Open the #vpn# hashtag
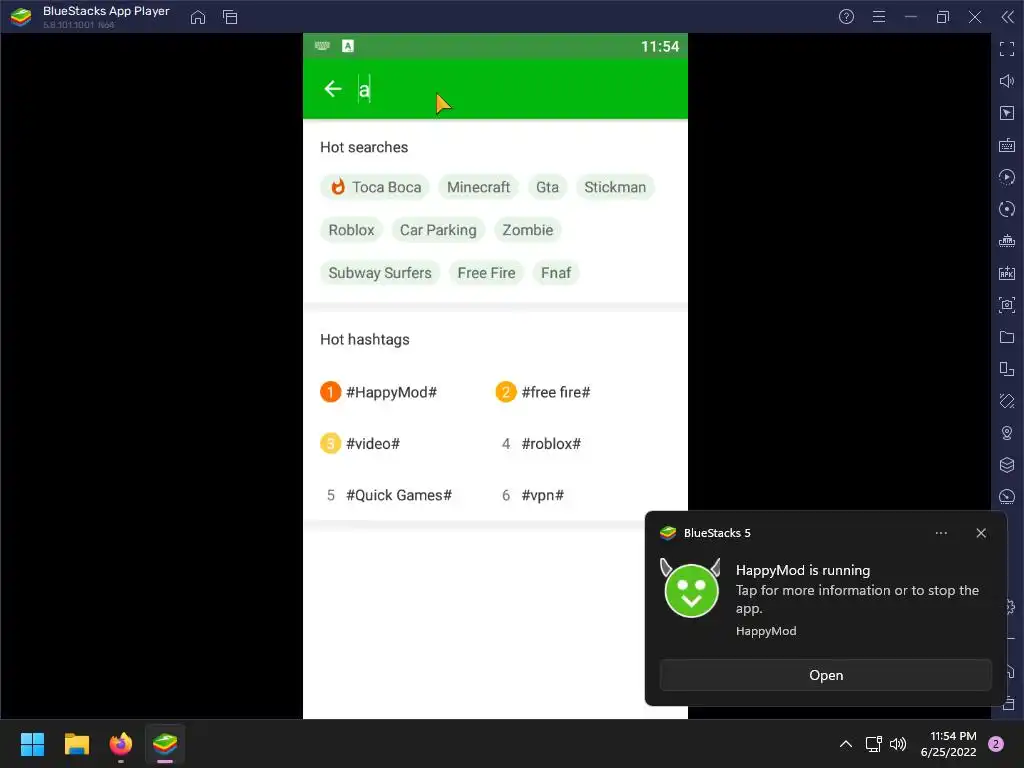Screen dimensions: 1024x768 [531, 495]
